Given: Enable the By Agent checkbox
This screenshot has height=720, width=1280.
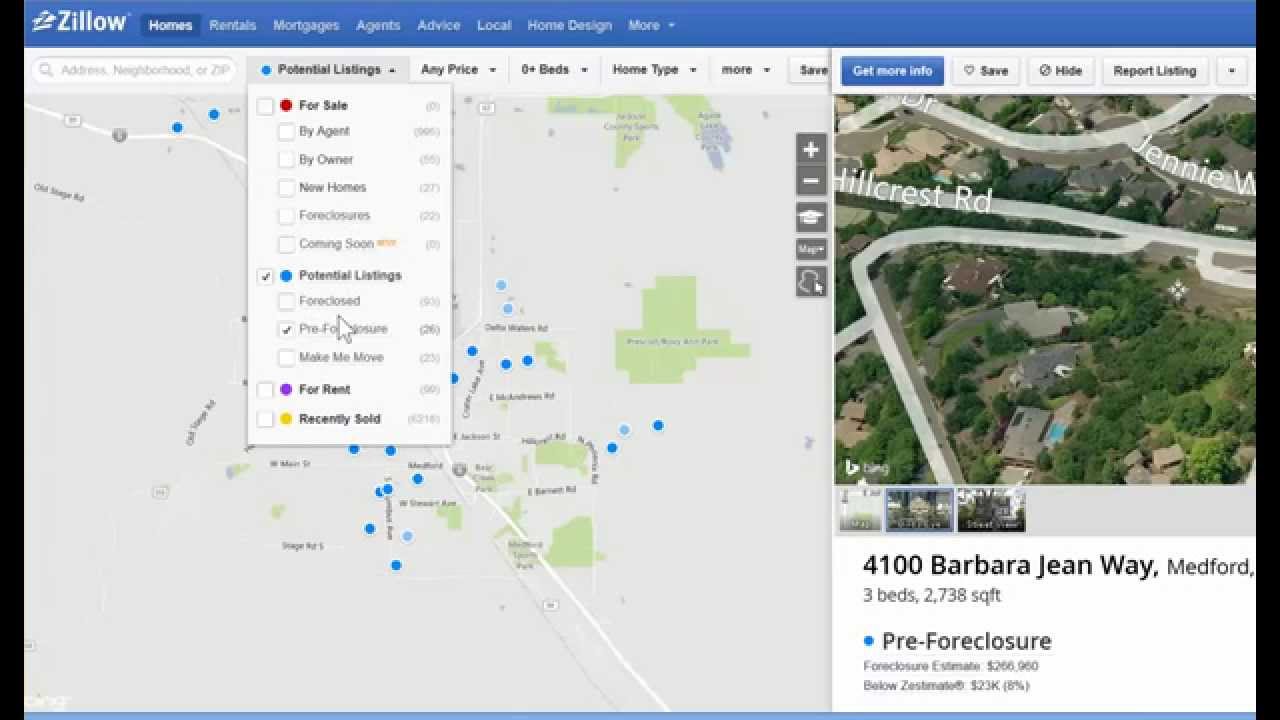Looking at the screenshot, I should (286, 131).
